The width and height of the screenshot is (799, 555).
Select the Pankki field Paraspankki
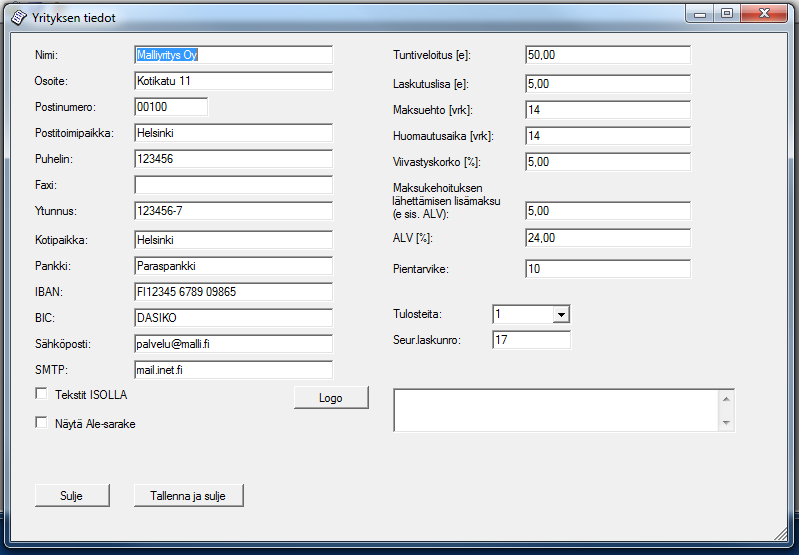coord(233,266)
